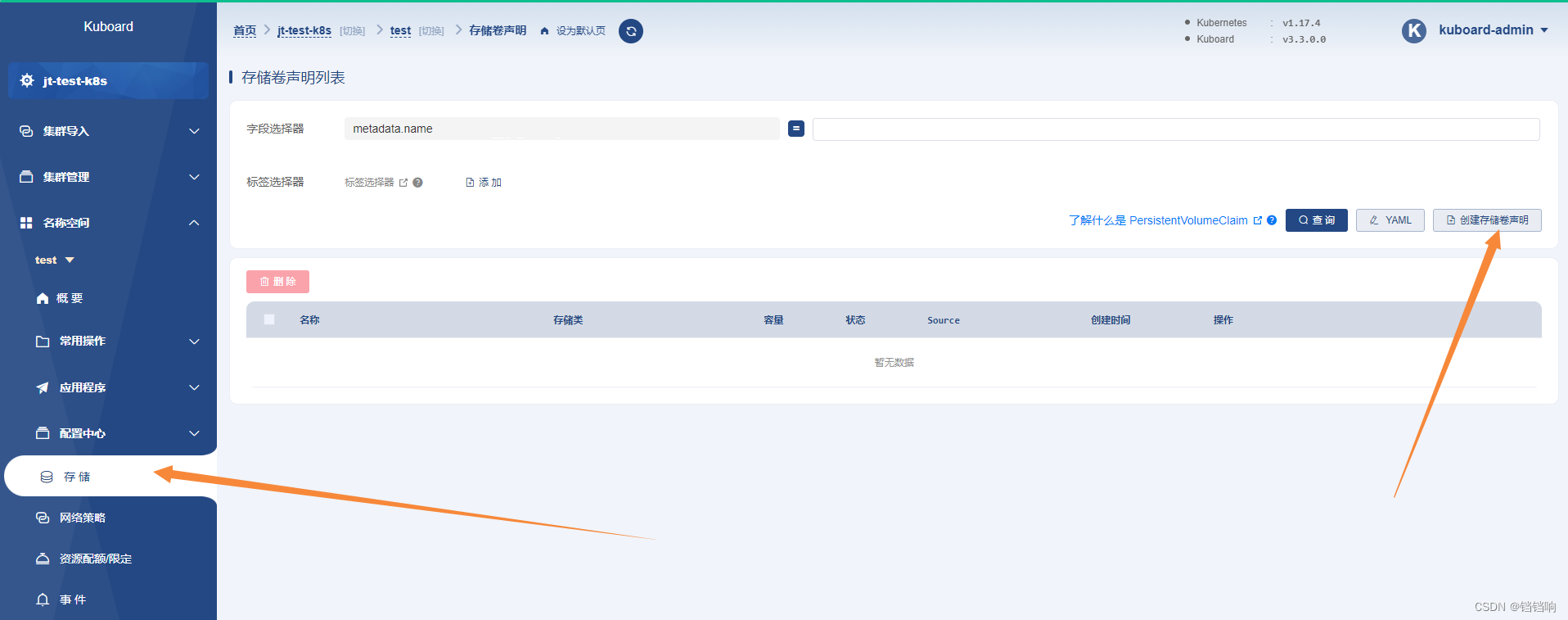Screen dimensions: 1568x620
Task: Click the 添加 label selector button
Action: pyautogui.click(x=484, y=183)
